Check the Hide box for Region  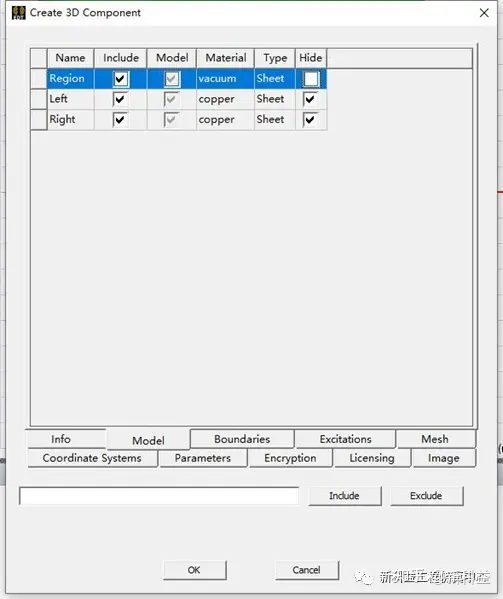[x=311, y=79]
